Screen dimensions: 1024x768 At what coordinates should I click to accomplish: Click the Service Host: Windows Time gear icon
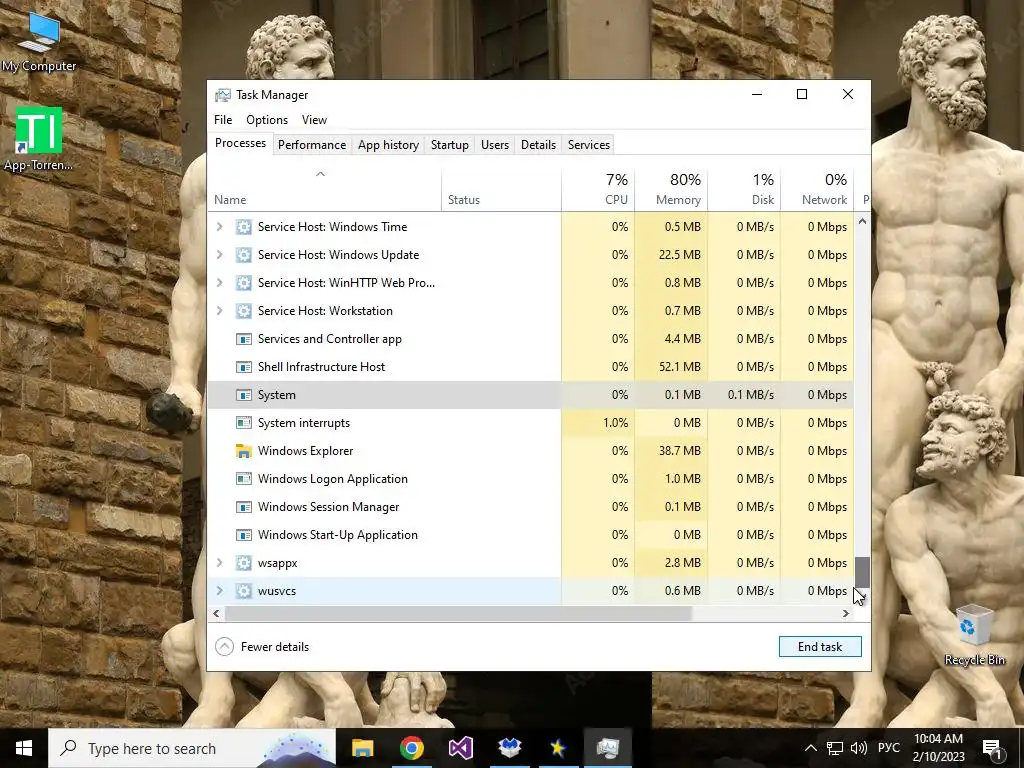(244, 227)
